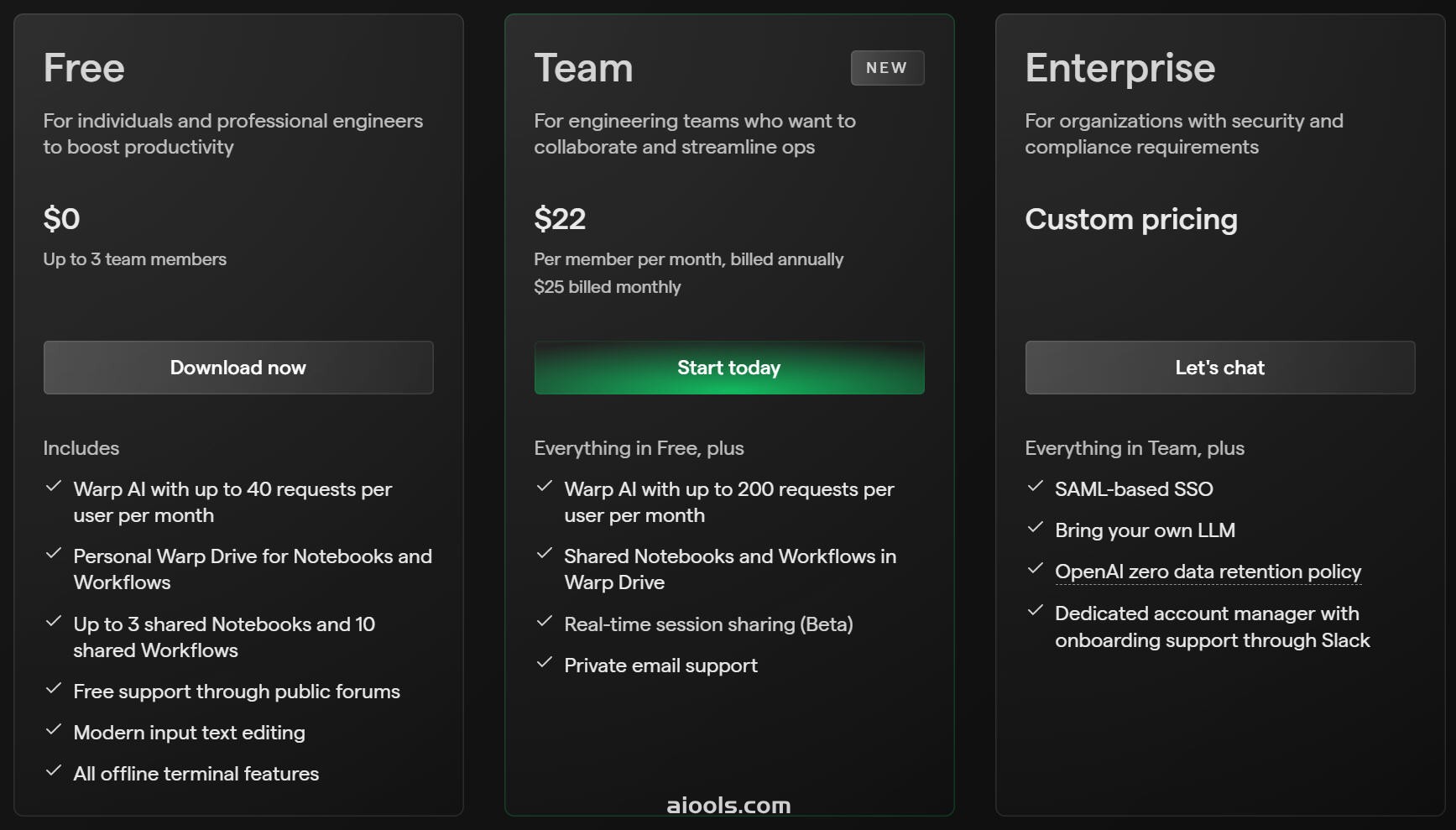Click checkmark beside OpenAI zero data retention
1456x830 pixels.
(1036, 568)
